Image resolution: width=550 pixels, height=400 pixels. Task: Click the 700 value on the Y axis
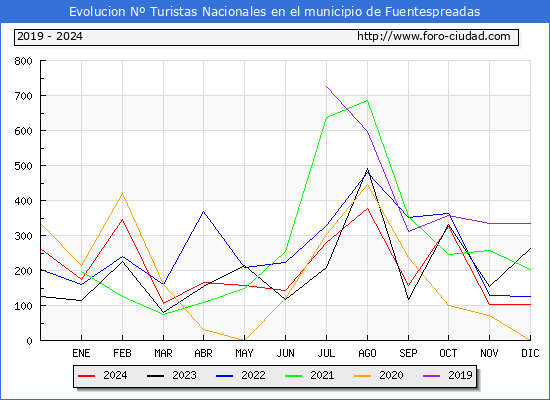[23, 96]
